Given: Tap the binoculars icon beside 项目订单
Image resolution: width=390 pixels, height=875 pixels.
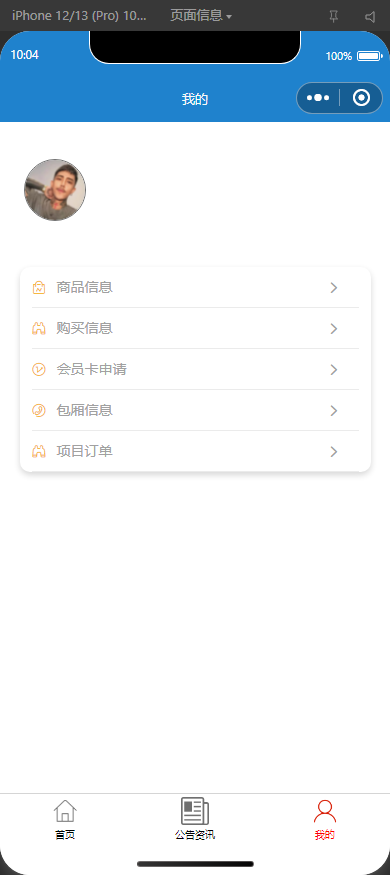Looking at the screenshot, I should (x=38, y=451).
